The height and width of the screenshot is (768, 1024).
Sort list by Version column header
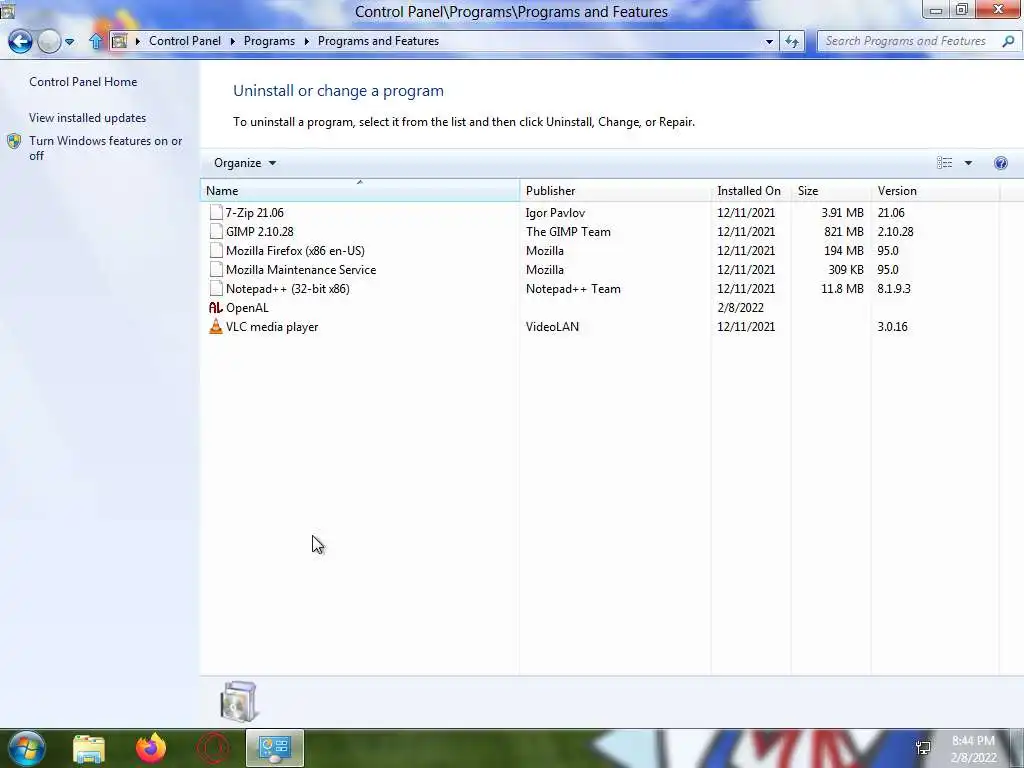(x=935, y=191)
